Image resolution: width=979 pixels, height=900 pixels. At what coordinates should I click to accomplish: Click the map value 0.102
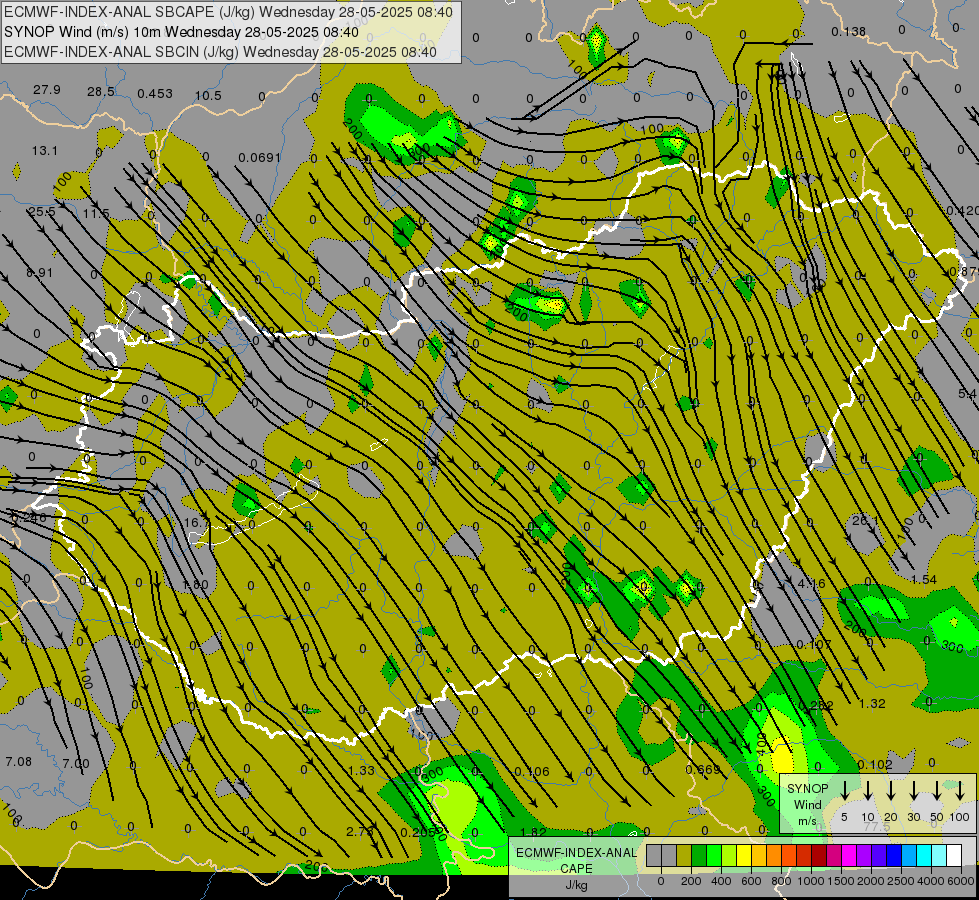tap(875, 764)
